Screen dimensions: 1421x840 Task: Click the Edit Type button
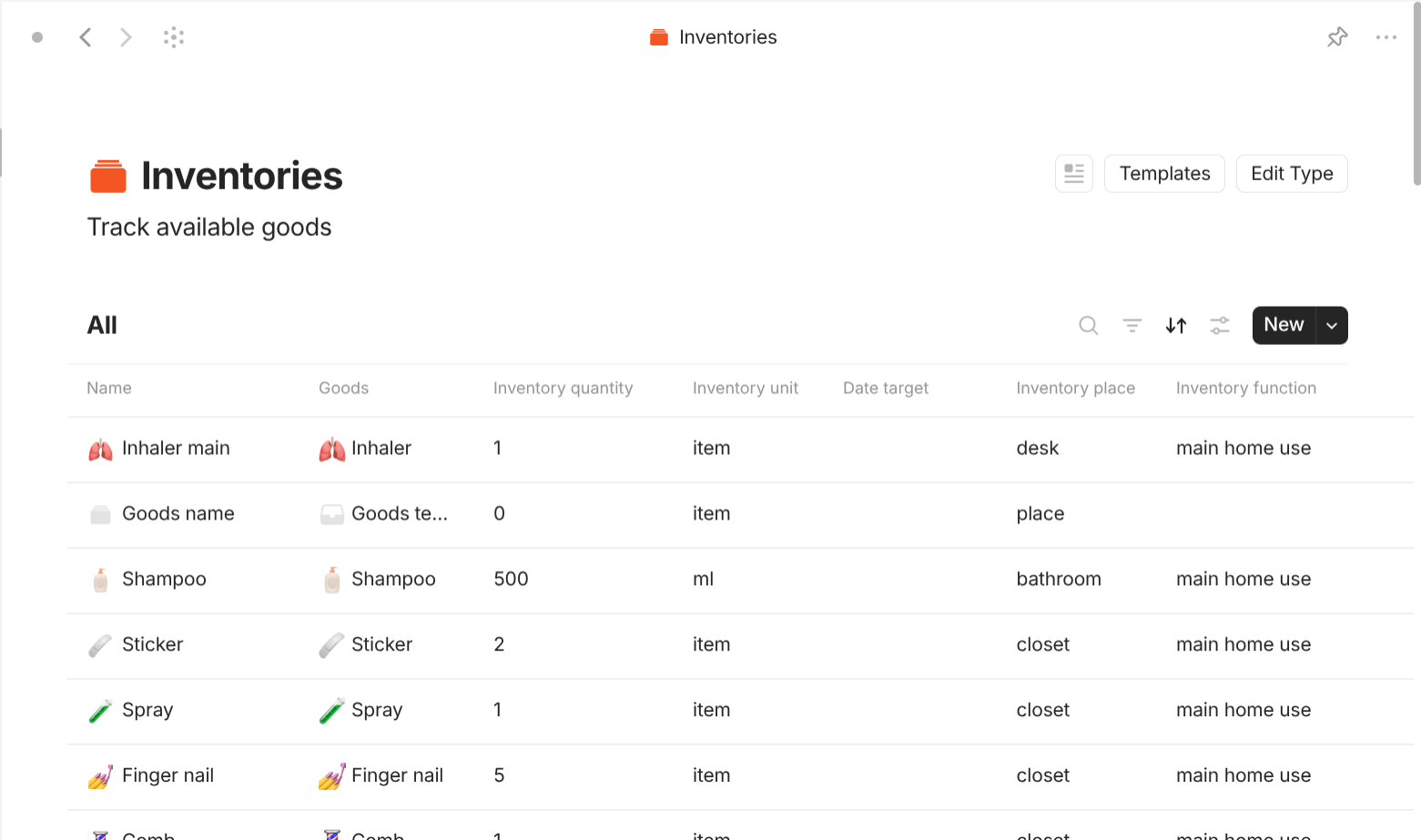[x=1292, y=173]
